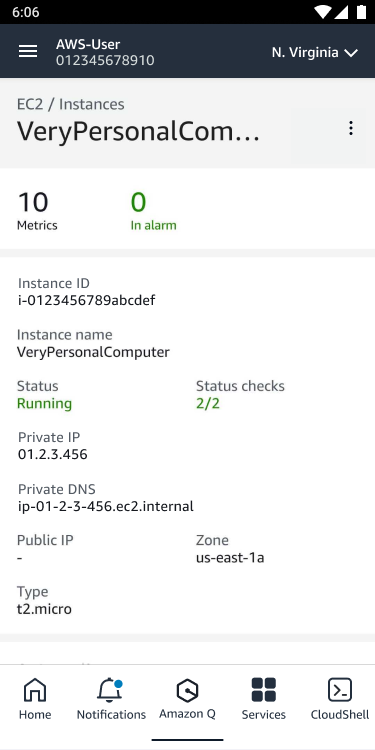This screenshot has height=750, width=375.
Task: Launch Amazon Q assistant icon
Action: coord(187,690)
